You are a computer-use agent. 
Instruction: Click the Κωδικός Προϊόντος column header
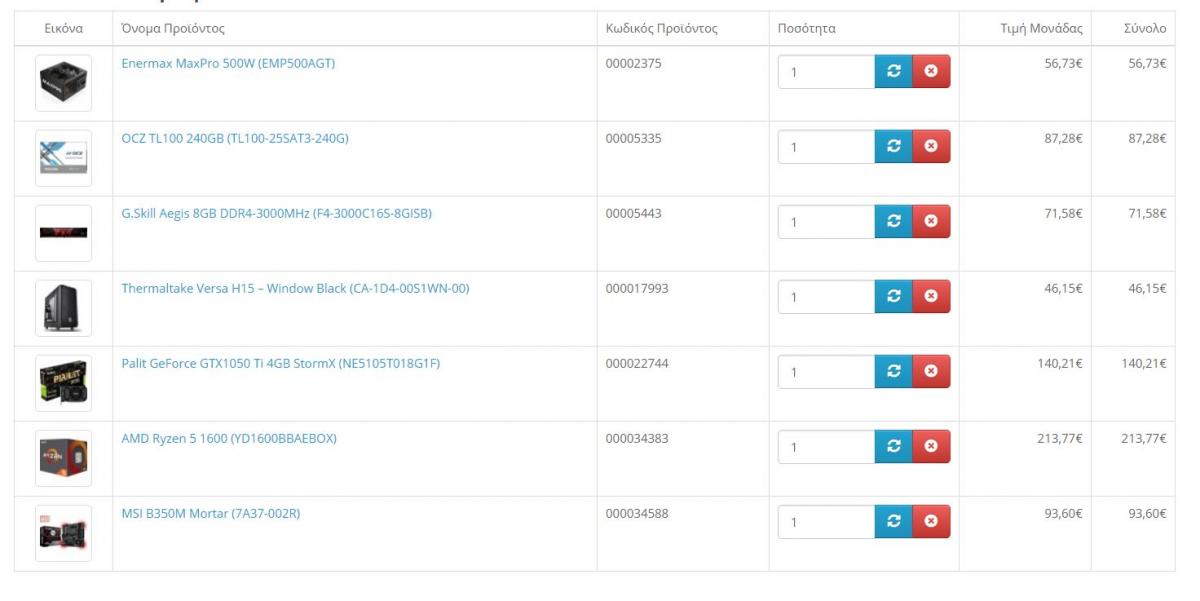(x=662, y=28)
